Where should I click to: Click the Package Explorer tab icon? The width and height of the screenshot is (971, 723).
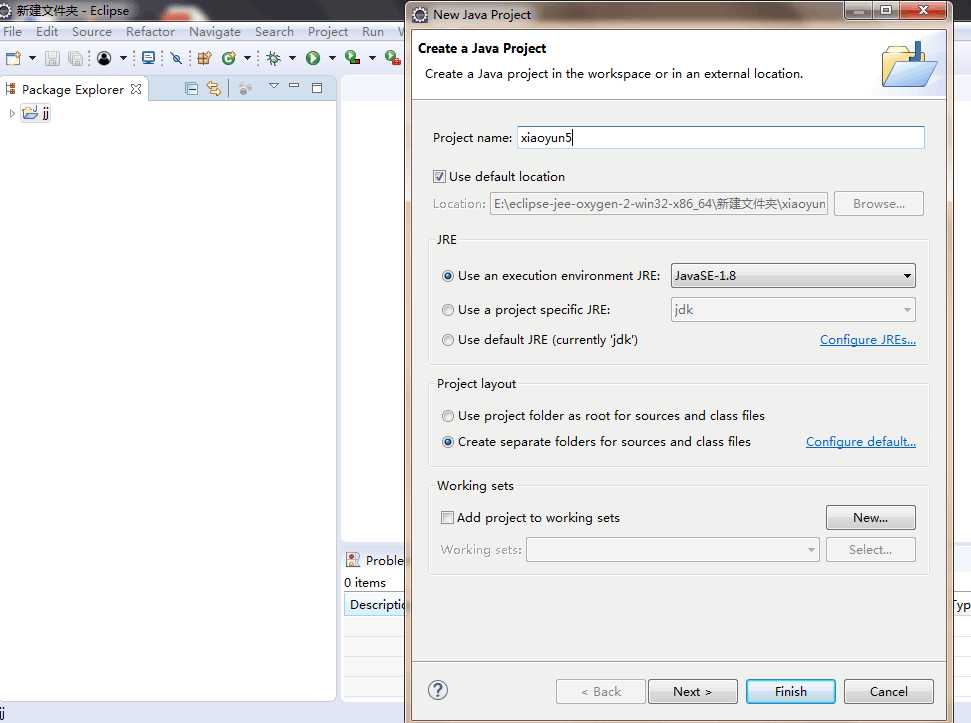pos(10,89)
